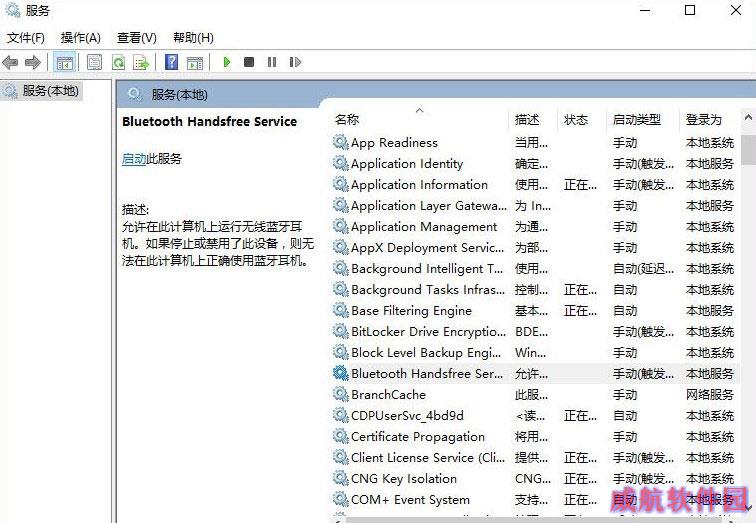This screenshot has height=523, width=756.
Task: Click the gear icon beside App Readiness
Action: pos(340,142)
